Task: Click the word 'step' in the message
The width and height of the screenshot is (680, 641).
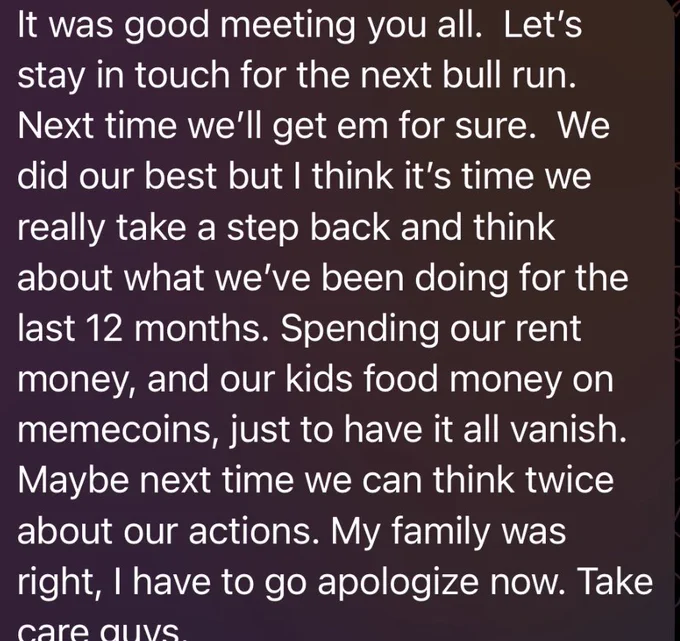Action: click(x=263, y=230)
